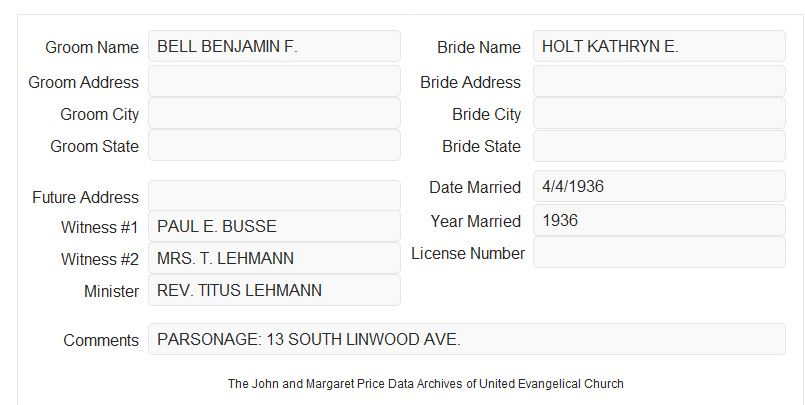Click the Groom Name label
The height and width of the screenshot is (405, 805).
pos(92,47)
